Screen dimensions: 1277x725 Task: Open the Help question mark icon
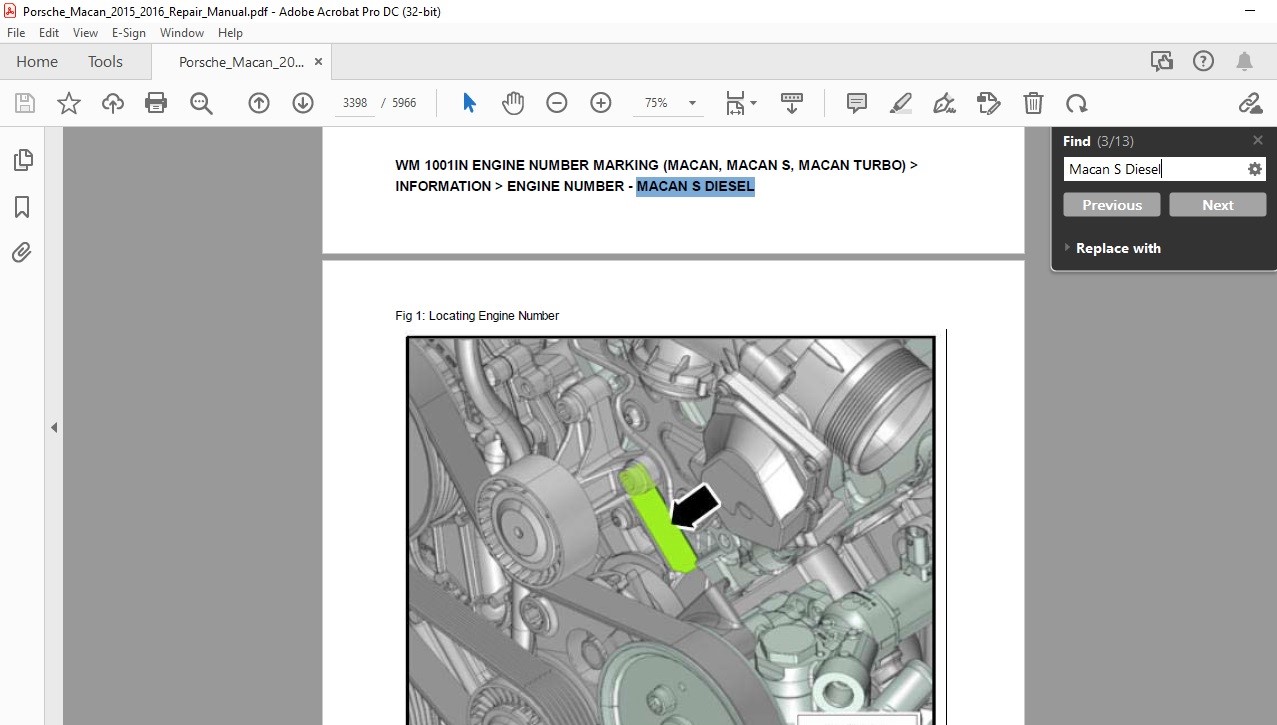click(x=1203, y=61)
